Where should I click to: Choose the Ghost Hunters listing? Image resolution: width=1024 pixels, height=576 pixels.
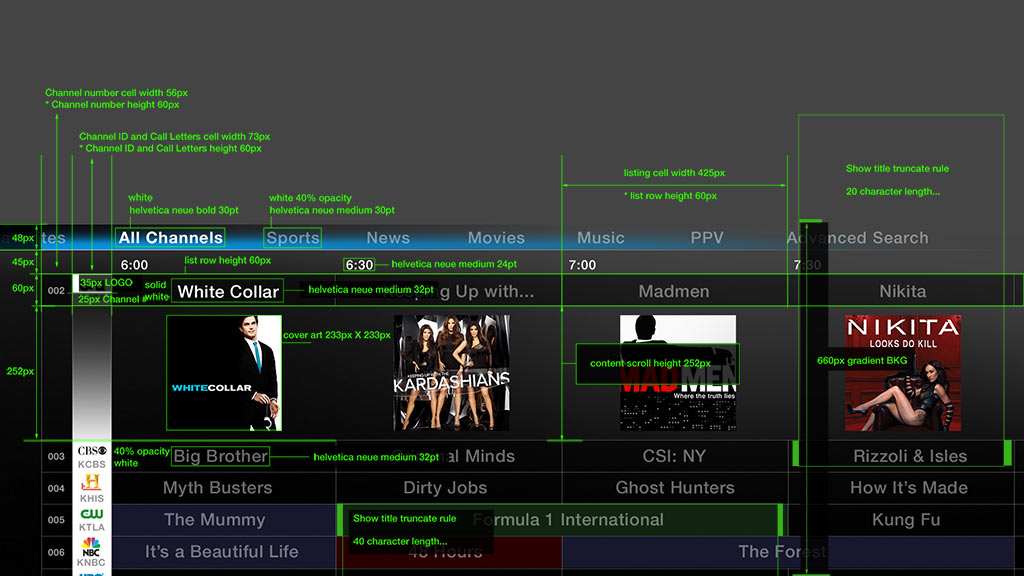pyautogui.click(x=674, y=488)
